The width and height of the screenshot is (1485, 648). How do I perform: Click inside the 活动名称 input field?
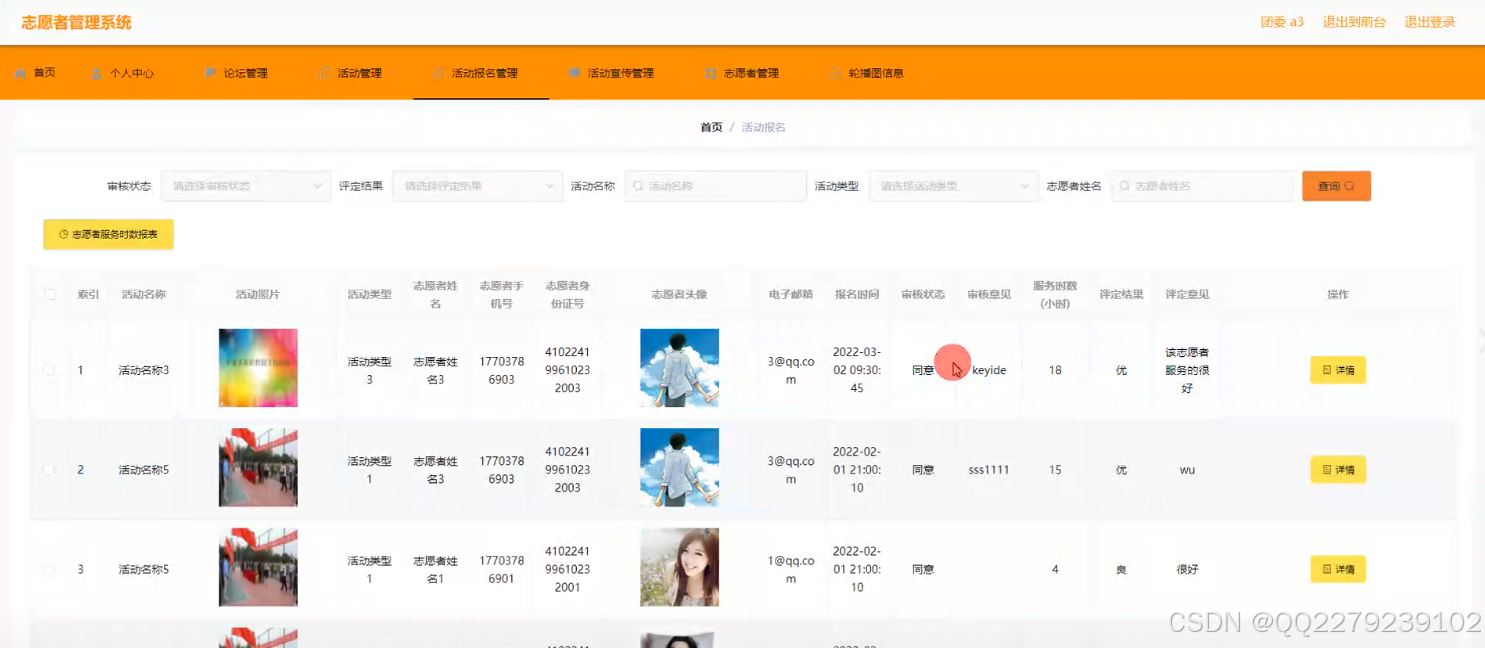715,186
